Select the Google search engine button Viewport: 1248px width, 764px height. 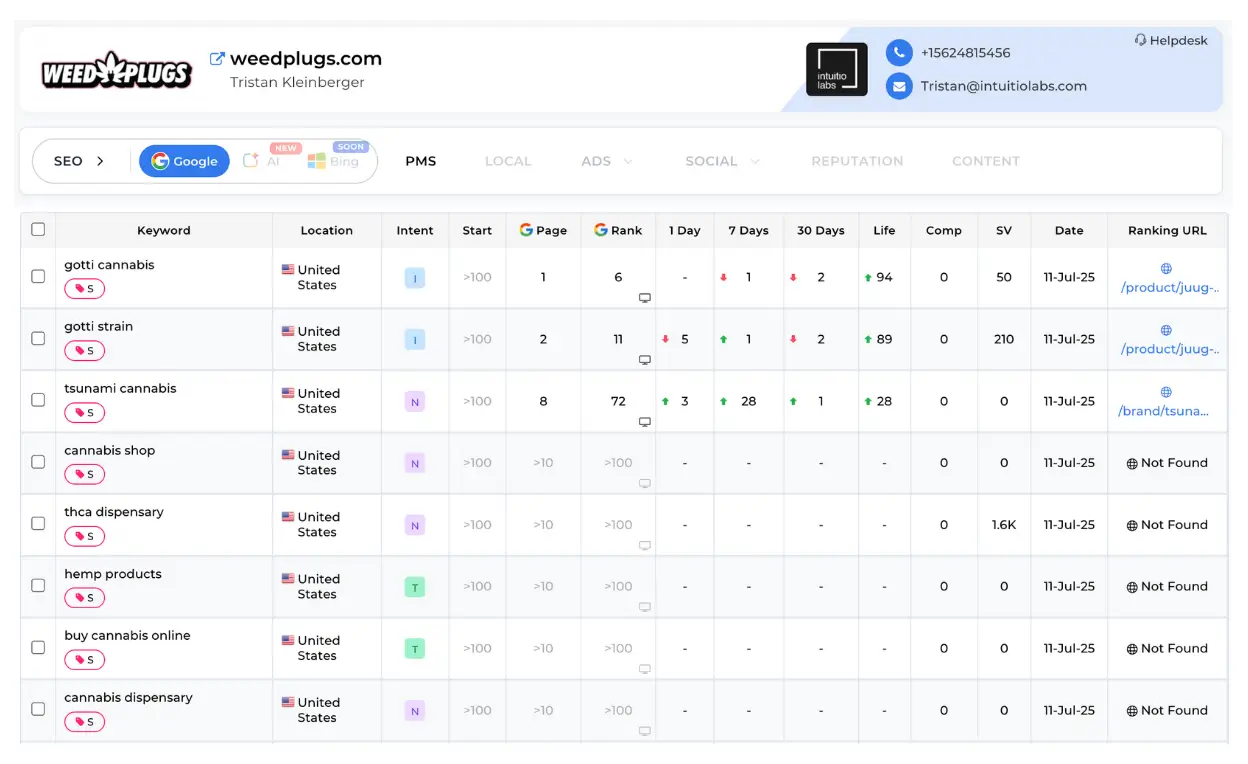pos(184,160)
